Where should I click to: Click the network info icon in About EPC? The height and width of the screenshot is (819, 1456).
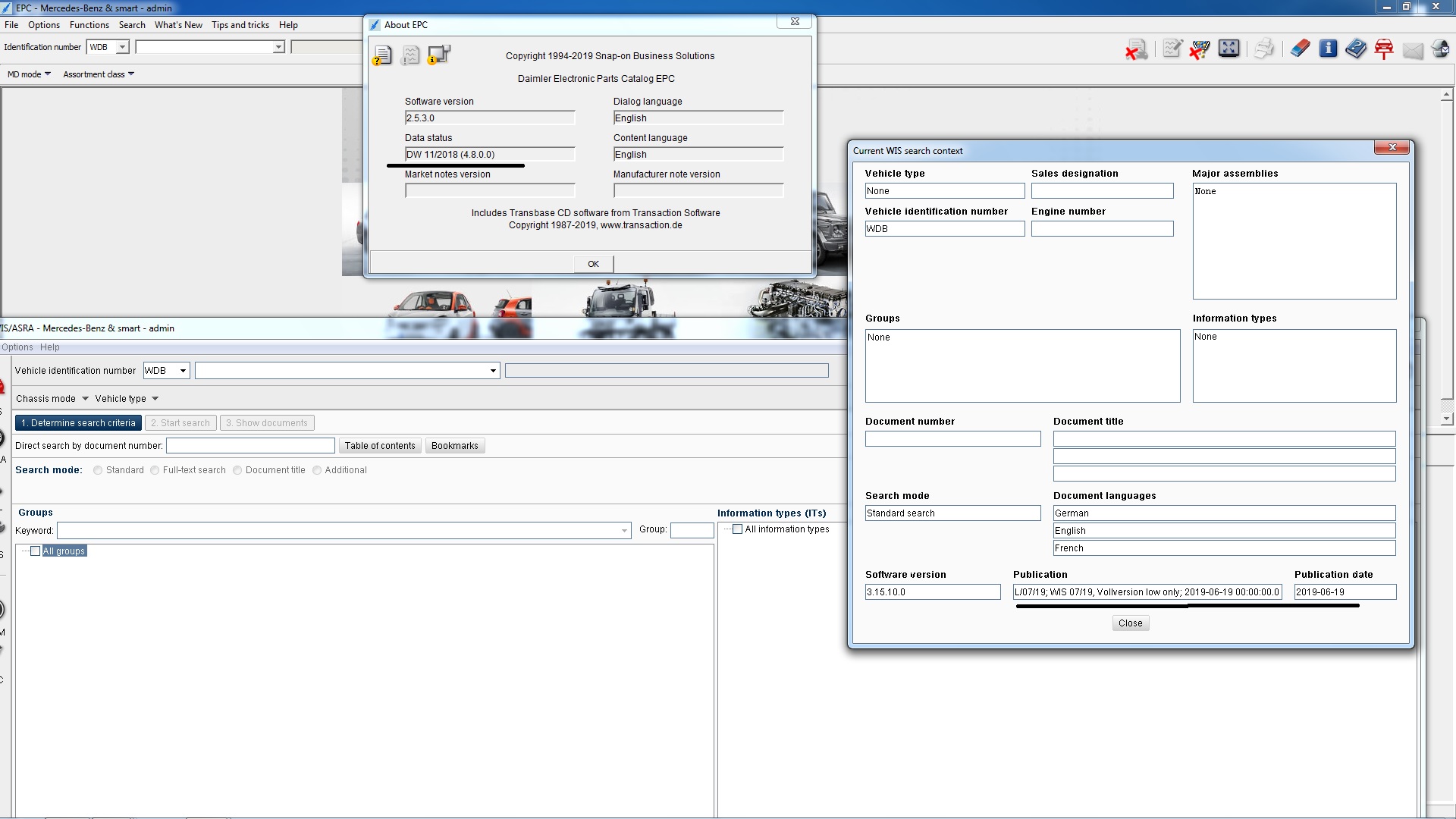pos(438,55)
